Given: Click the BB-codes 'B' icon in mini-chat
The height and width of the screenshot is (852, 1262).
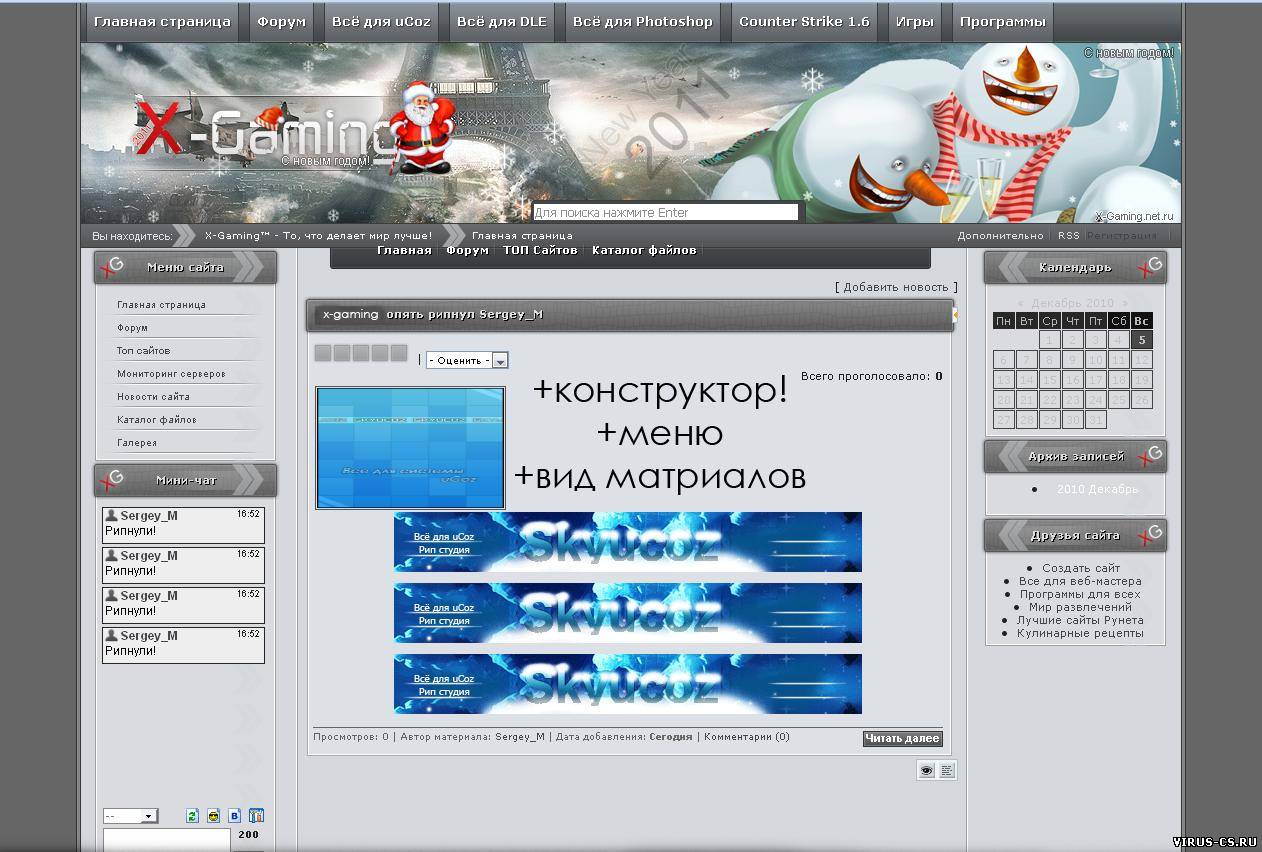Looking at the screenshot, I should tap(235, 816).
